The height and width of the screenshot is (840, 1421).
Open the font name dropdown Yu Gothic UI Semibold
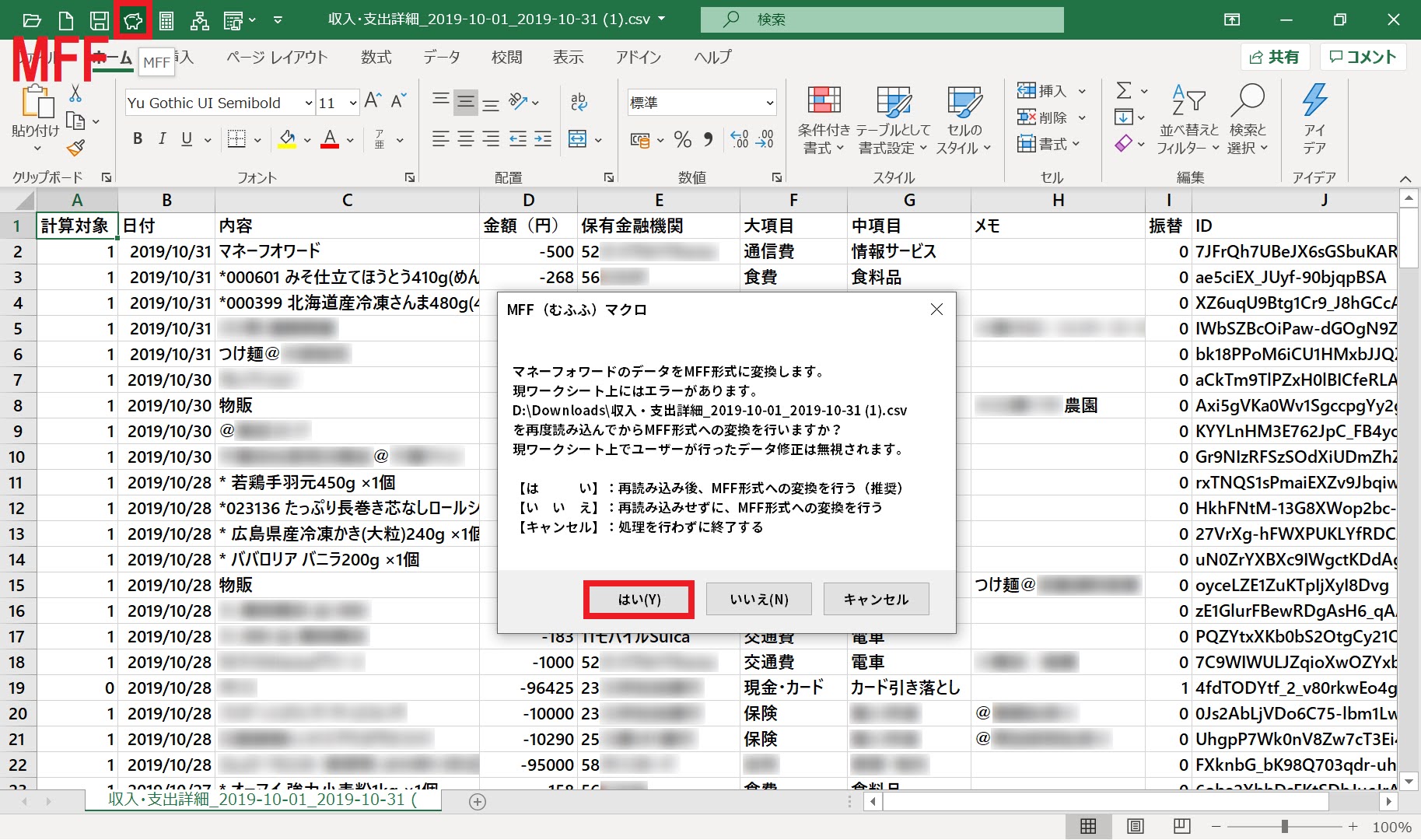coord(309,103)
